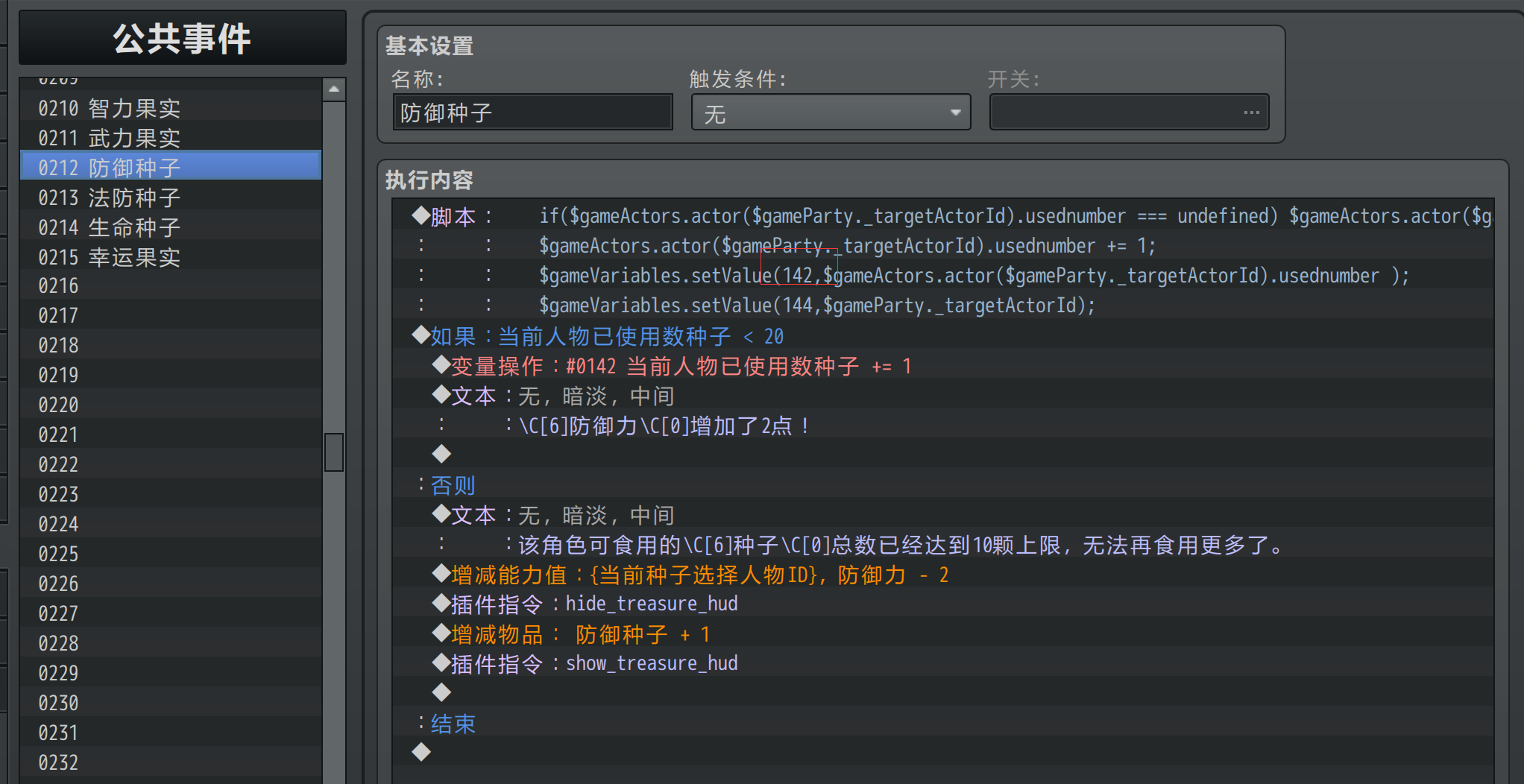Open the 开关 selector ellipsis field
Screen dimensions: 1524x784
click(1129, 113)
